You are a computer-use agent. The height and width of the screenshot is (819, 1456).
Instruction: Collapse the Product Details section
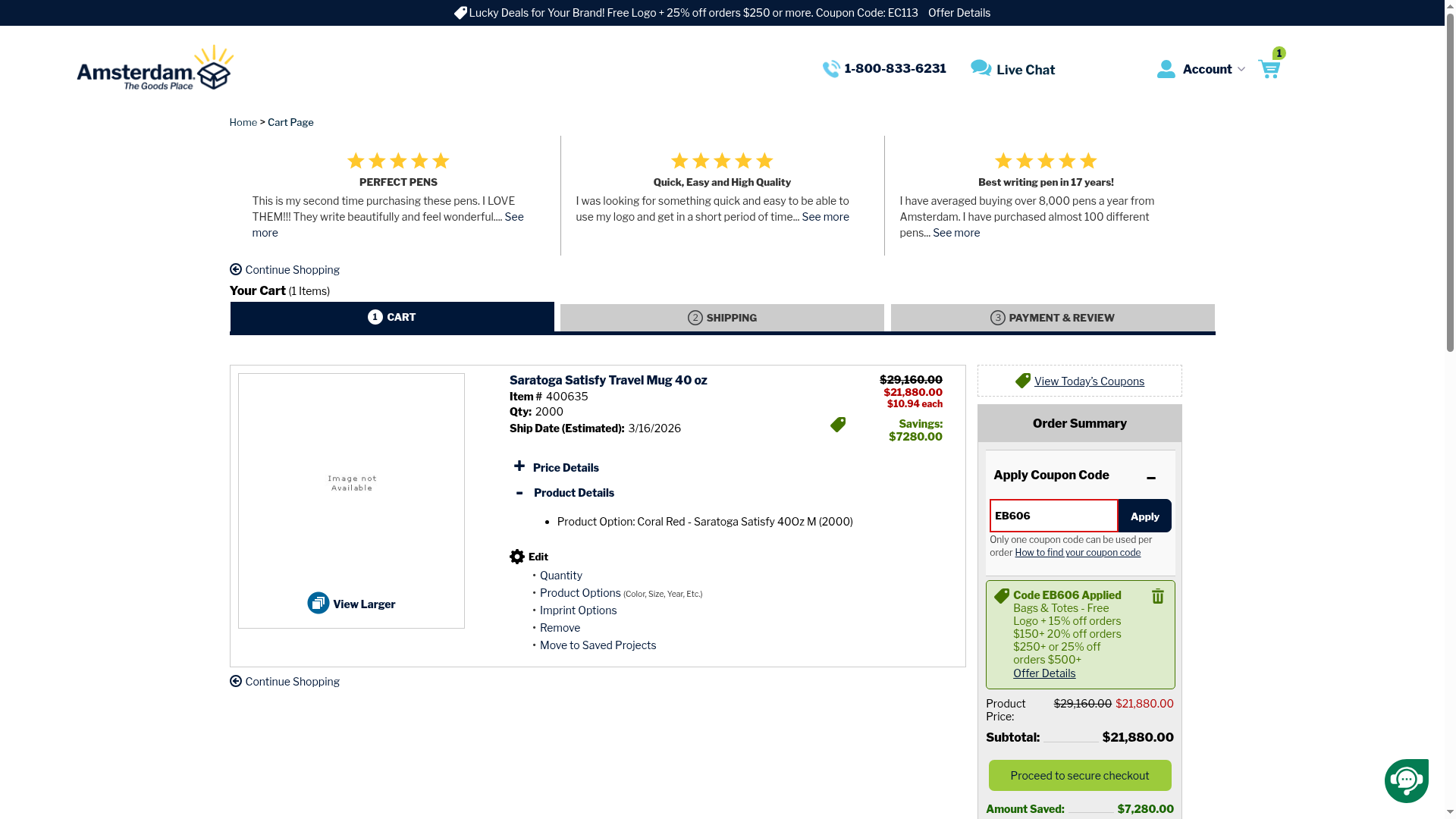(519, 493)
